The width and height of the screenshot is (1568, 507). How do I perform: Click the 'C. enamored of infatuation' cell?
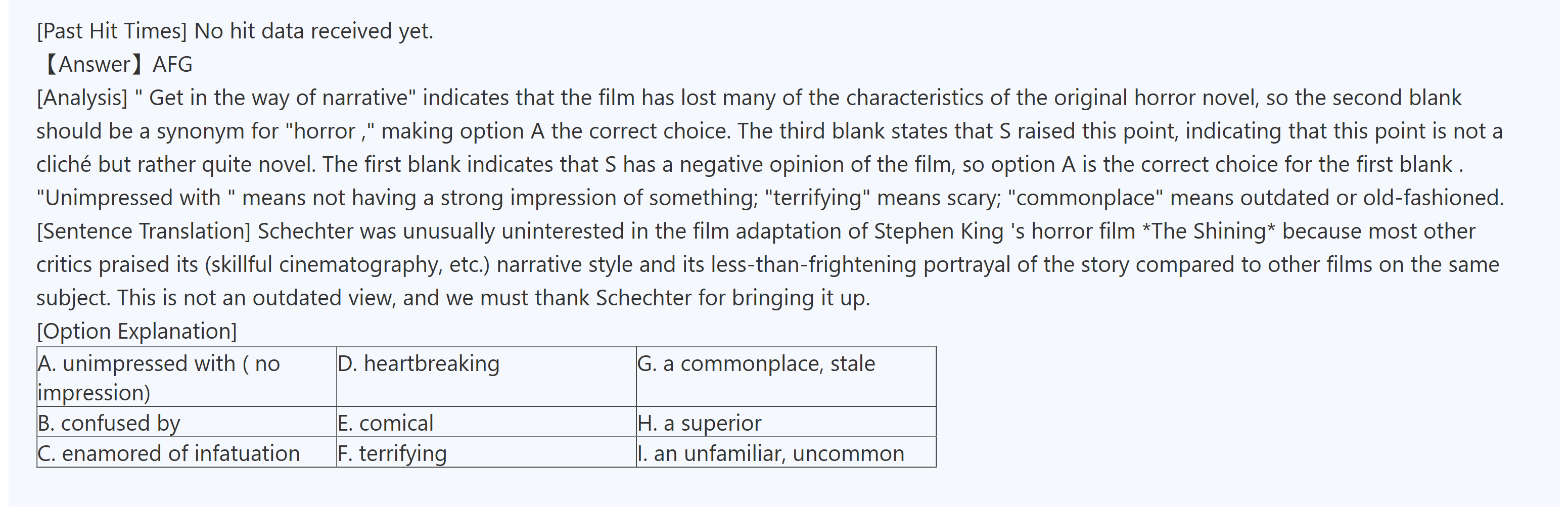(186, 453)
